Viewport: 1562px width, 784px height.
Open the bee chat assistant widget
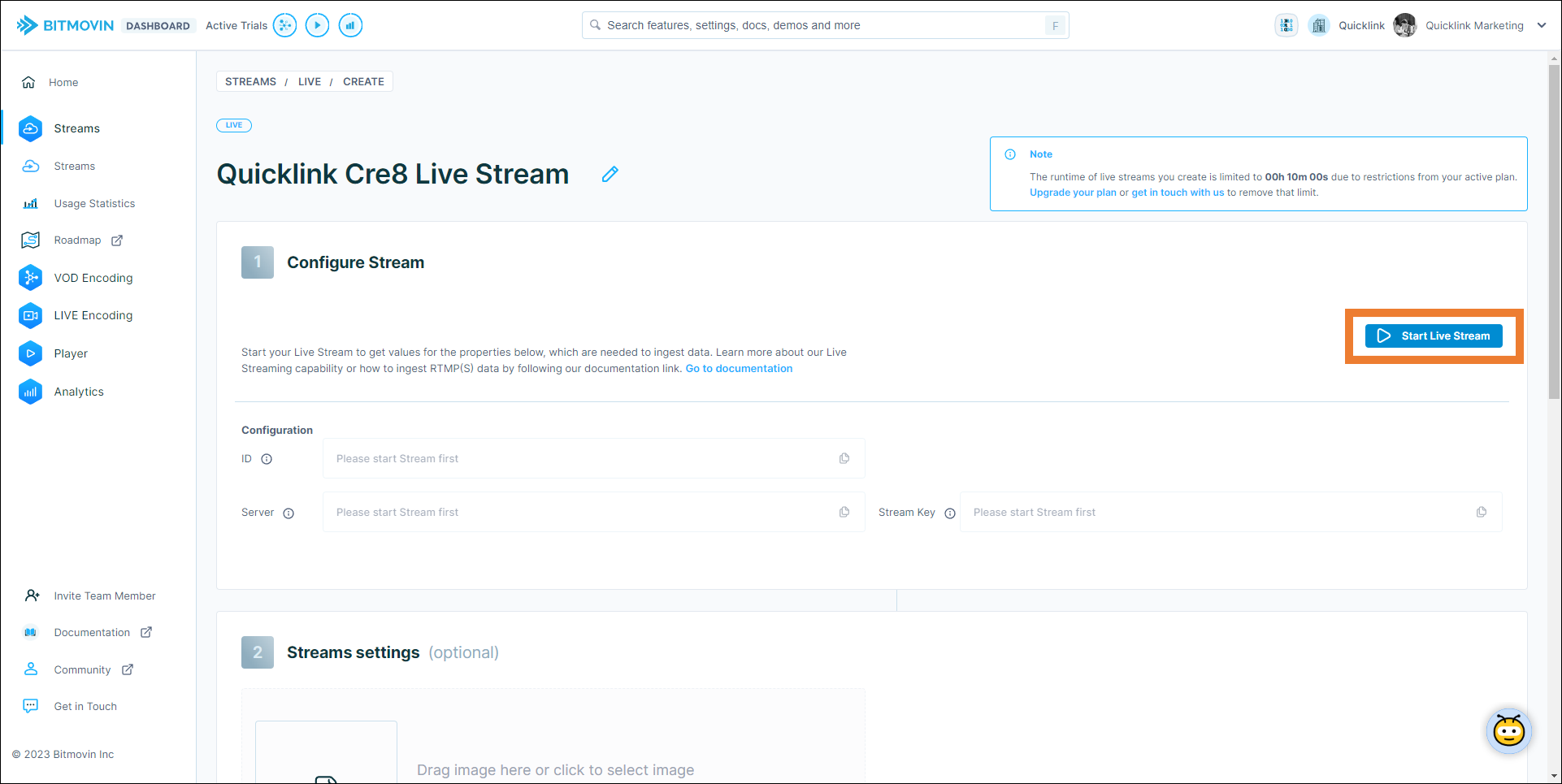tap(1508, 731)
